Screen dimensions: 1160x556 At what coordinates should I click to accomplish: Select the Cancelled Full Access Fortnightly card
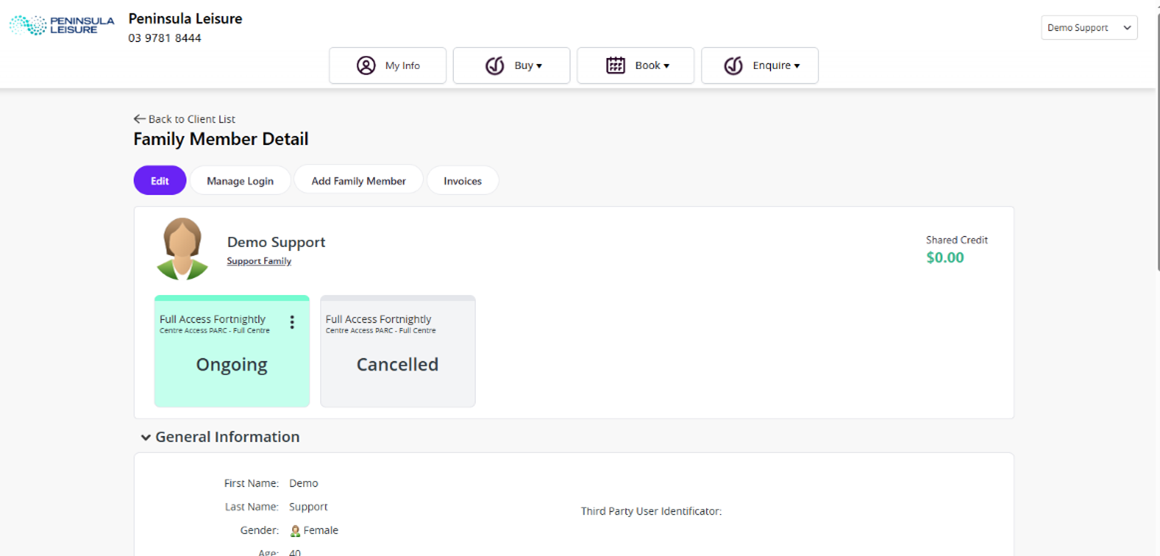click(397, 352)
